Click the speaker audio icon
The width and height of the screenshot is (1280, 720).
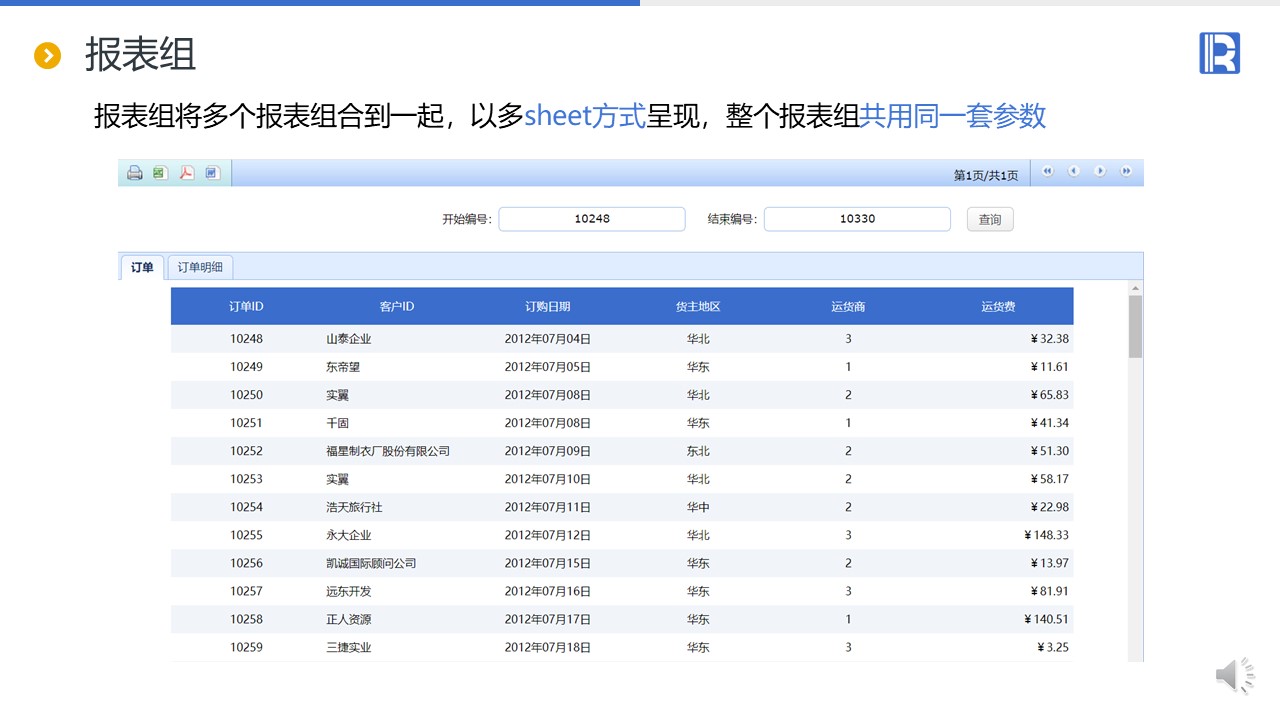(x=1234, y=677)
